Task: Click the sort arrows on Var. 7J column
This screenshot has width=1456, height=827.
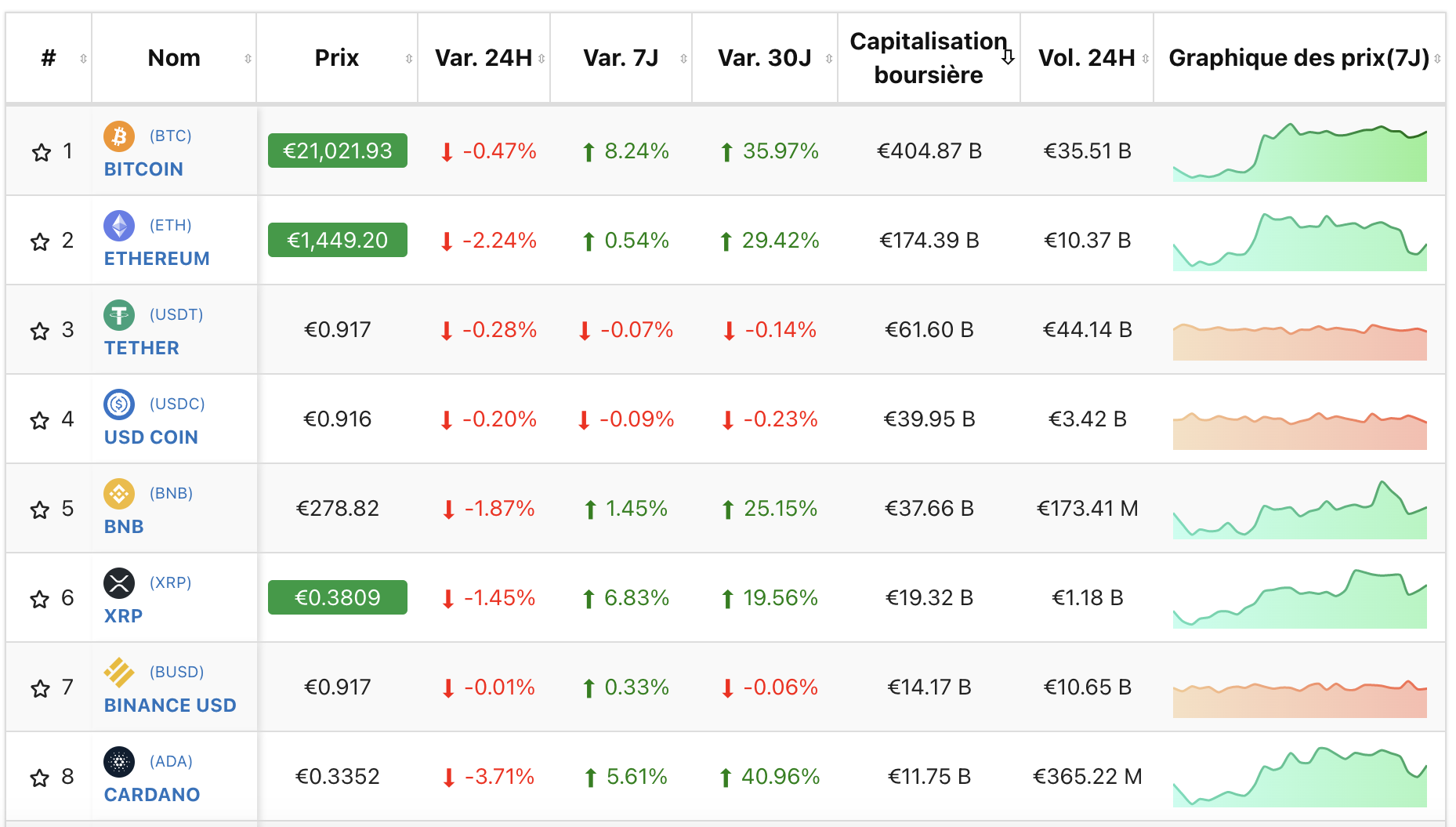Action: pos(685,57)
